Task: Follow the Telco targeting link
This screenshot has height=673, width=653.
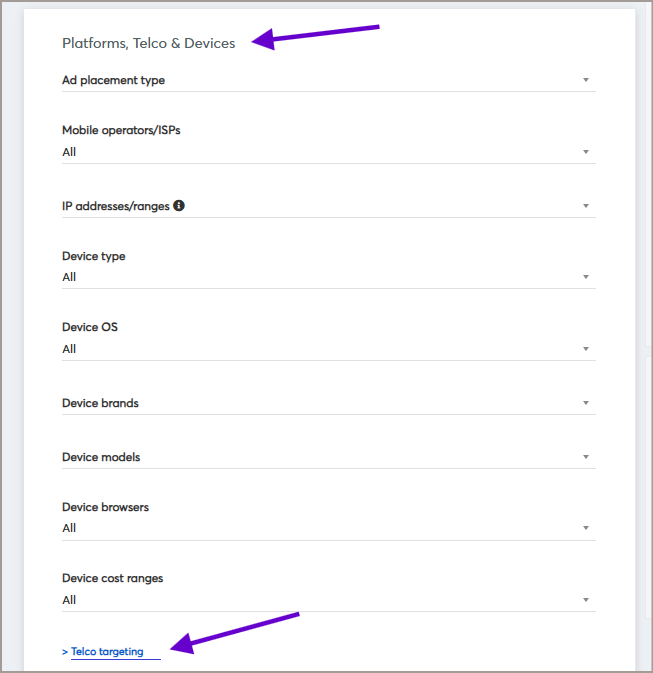Action: click(107, 652)
